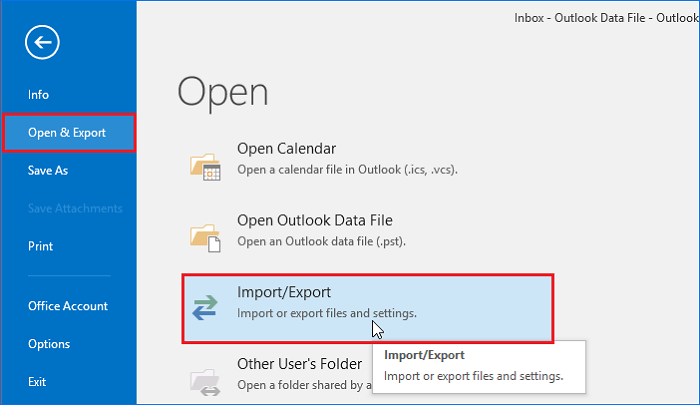Click the Open Outlook Data File label
This screenshot has height=405, width=700.
[314, 220]
